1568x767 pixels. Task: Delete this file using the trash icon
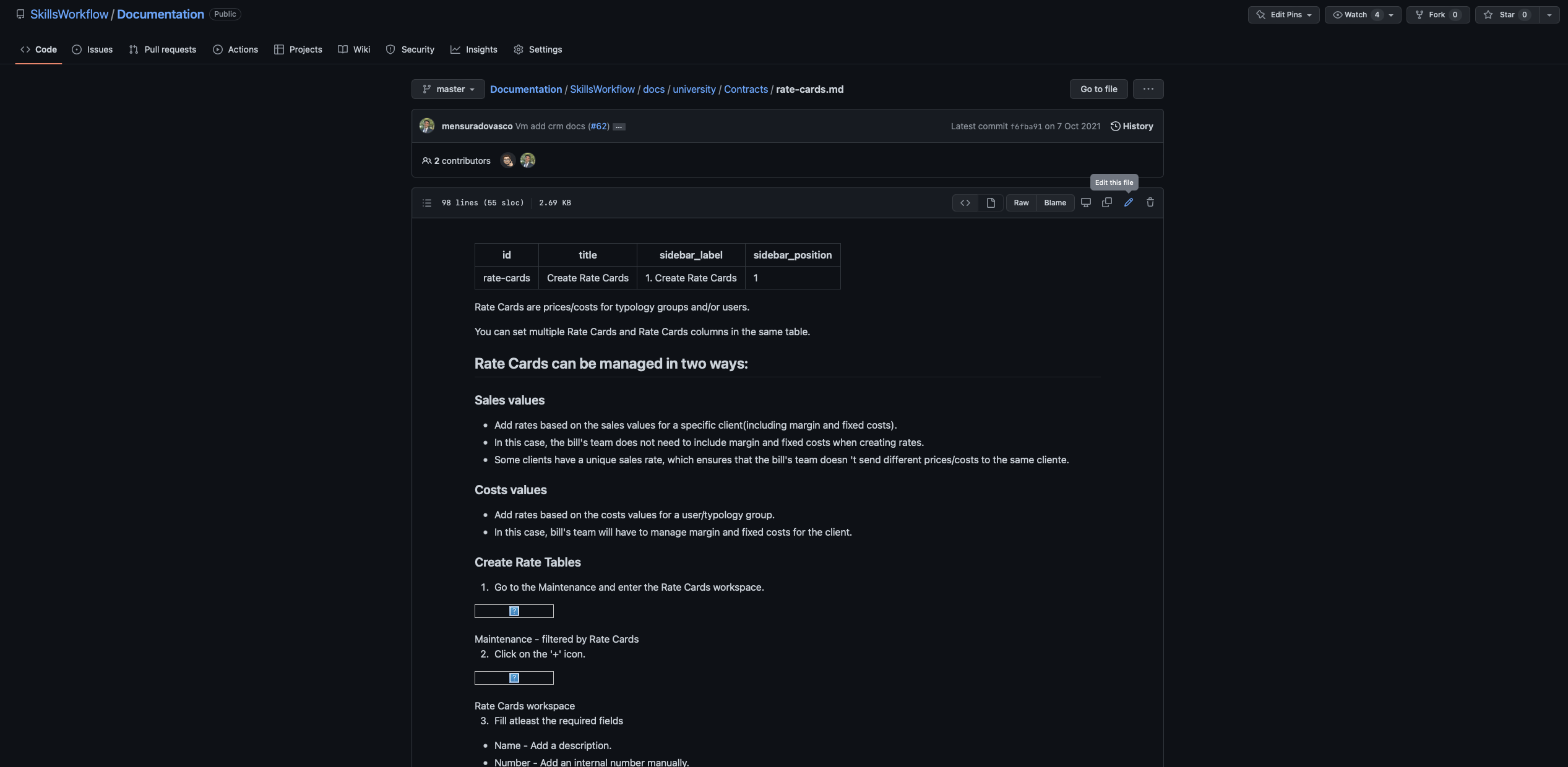click(1150, 202)
